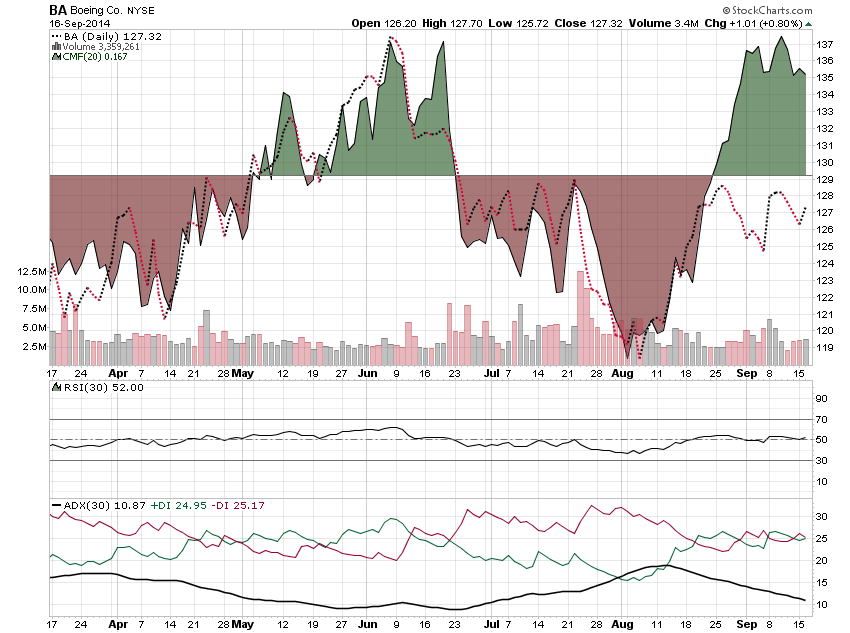The image size is (850, 633).
Task: Click the 'CMF(20) 0.167' legend label
Action: tap(95, 56)
